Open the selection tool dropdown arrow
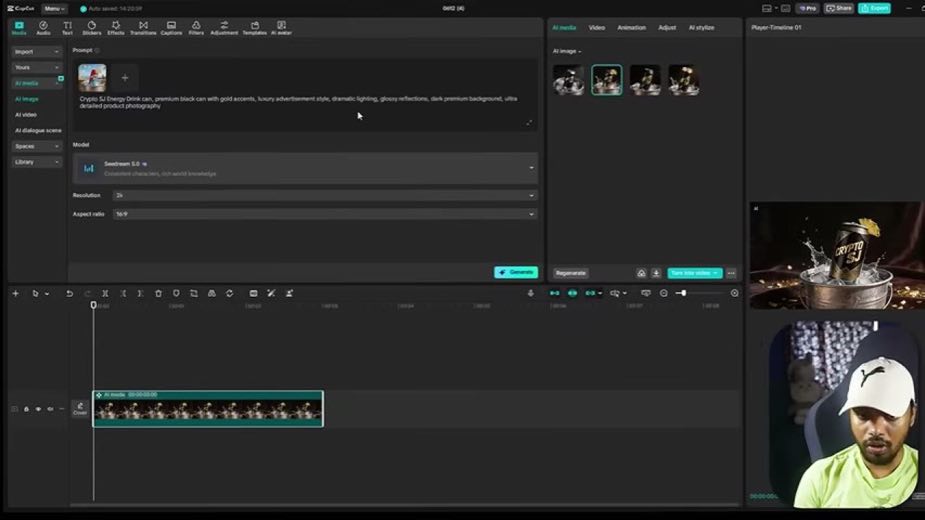925x520 pixels. pos(47,293)
